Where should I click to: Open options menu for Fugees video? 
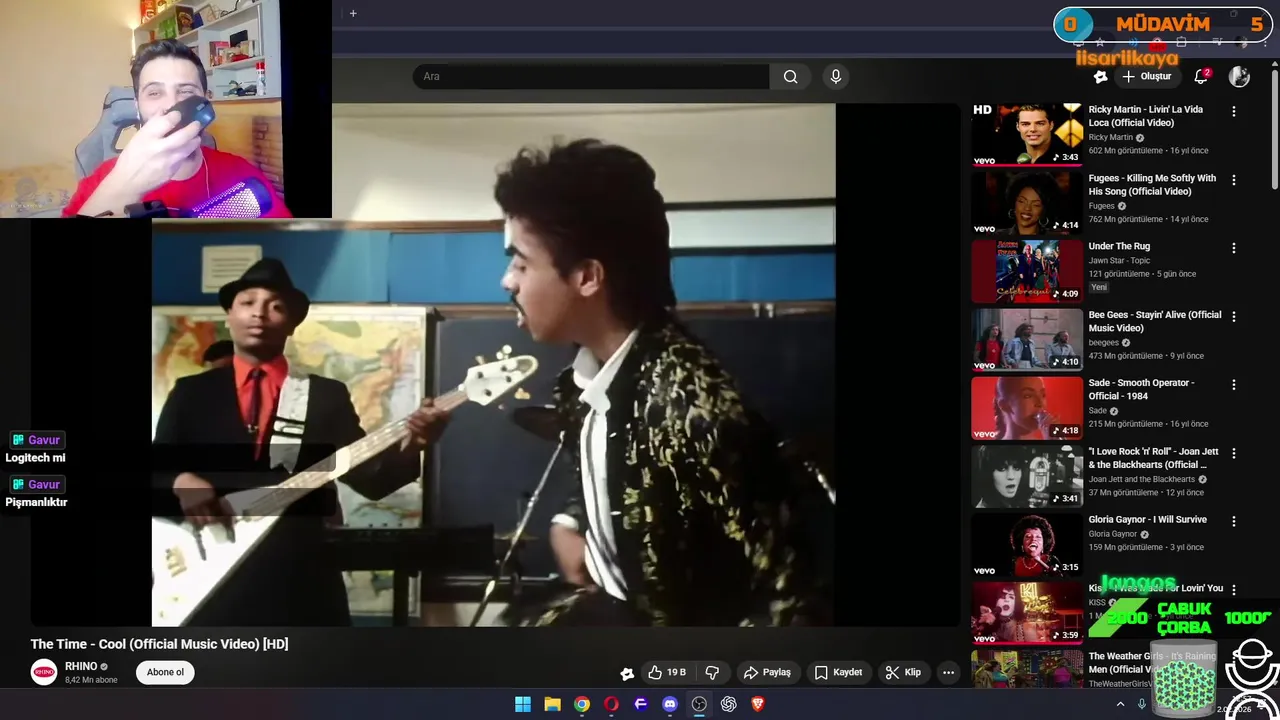1234,180
